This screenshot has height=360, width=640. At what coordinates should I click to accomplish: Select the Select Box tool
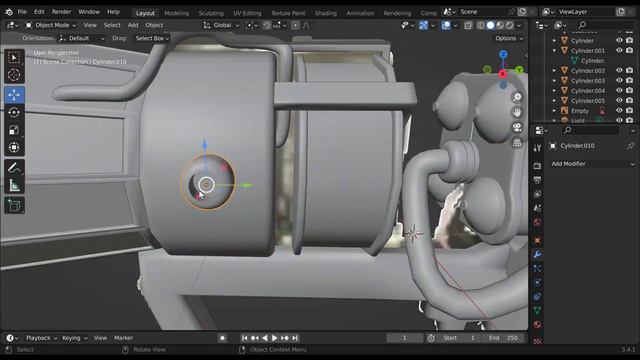pos(14,58)
